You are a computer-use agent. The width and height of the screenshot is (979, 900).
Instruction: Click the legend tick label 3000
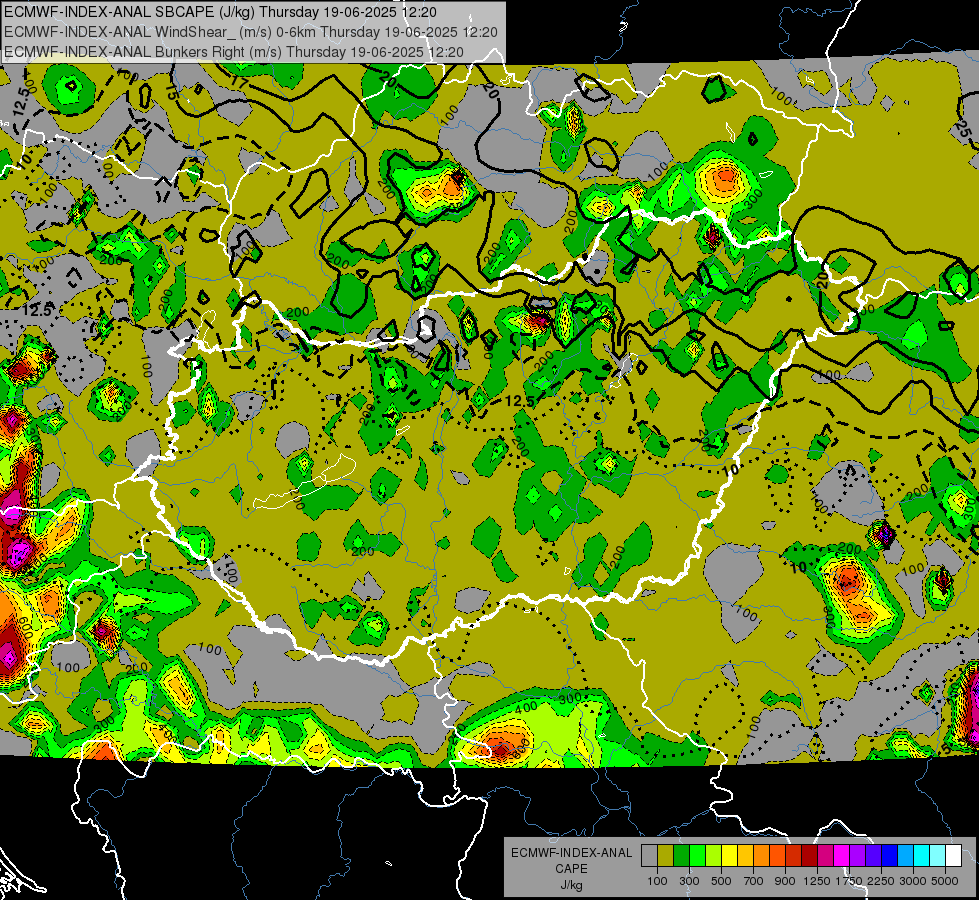click(913, 881)
